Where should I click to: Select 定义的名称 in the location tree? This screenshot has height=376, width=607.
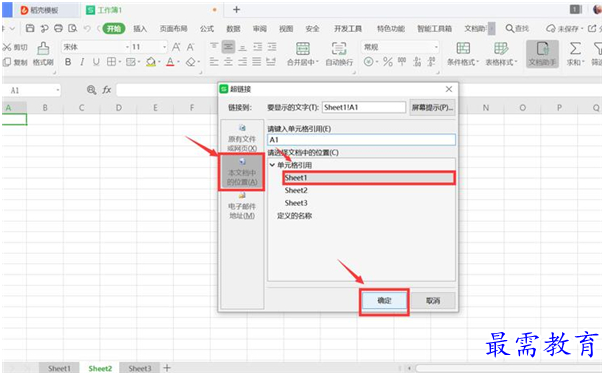point(294,216)
